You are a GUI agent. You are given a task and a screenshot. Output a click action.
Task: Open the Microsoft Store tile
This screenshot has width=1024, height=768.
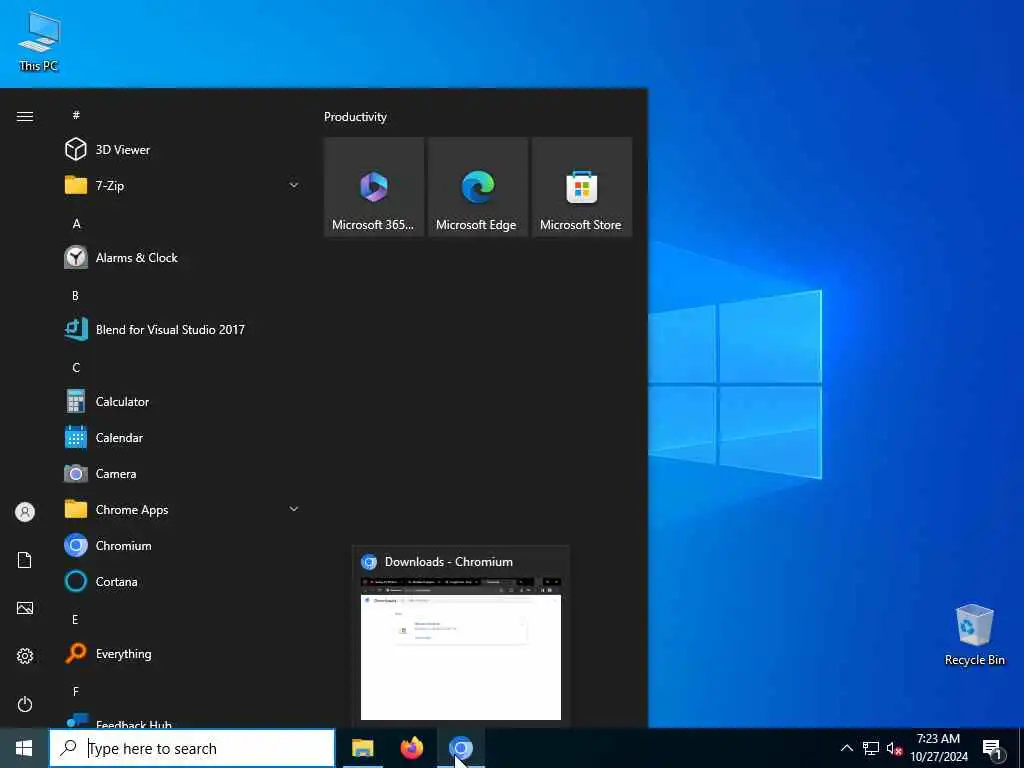click(x=582, y=187)
